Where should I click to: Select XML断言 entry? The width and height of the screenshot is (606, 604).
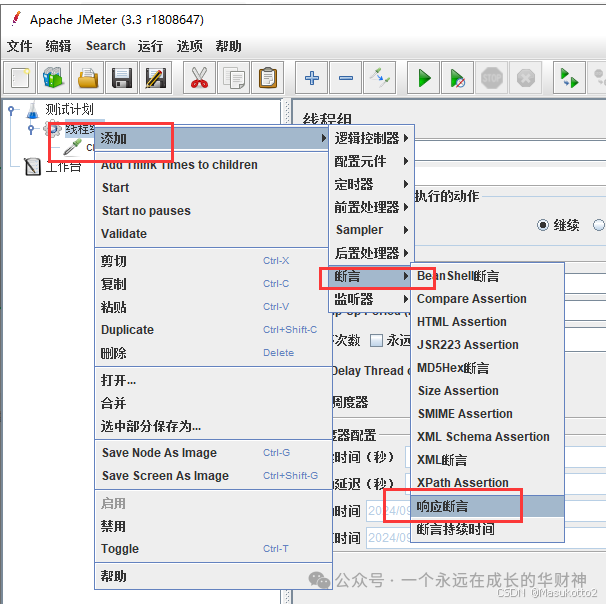click(x=487, y=460)
